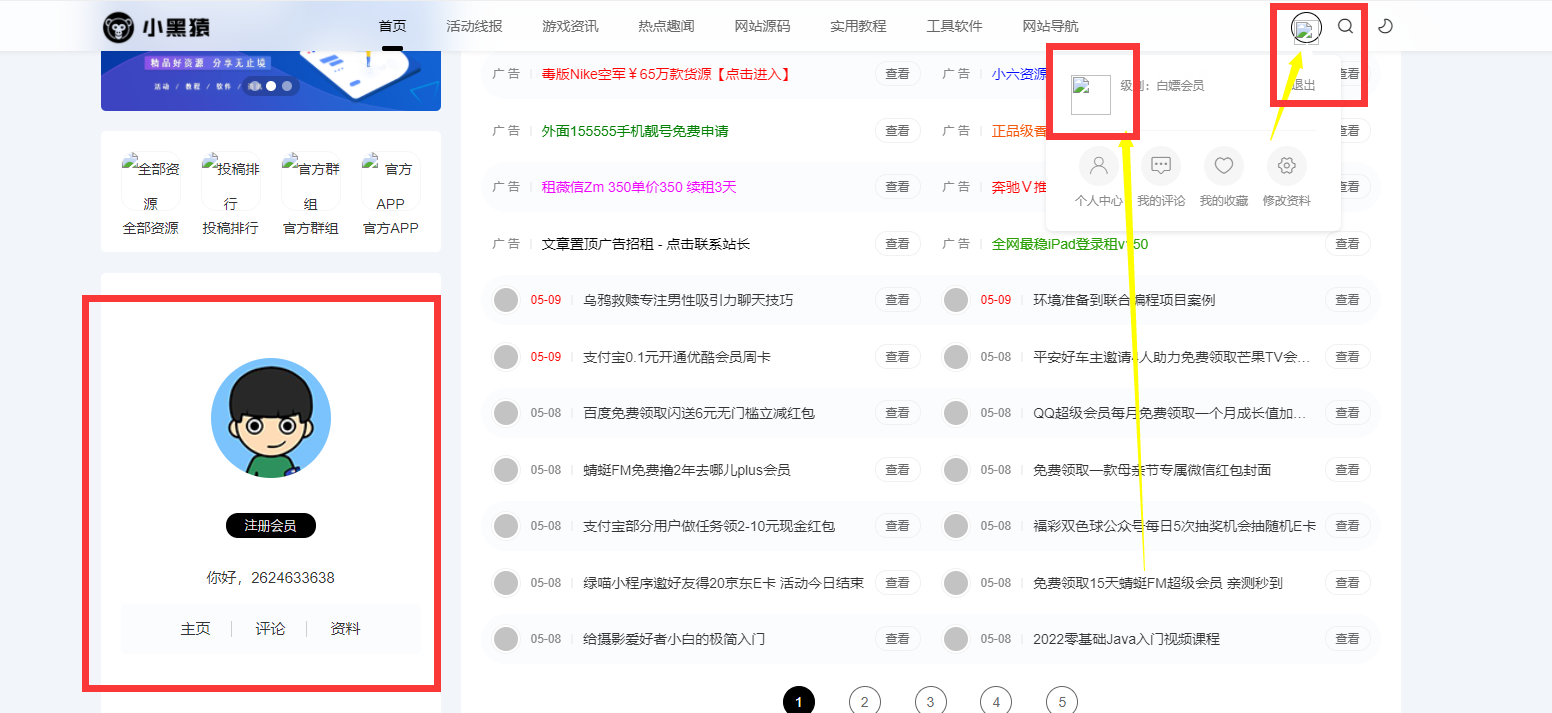Open 我的收藏 heart icon

pyautogui.click(x=1224, y=165)
